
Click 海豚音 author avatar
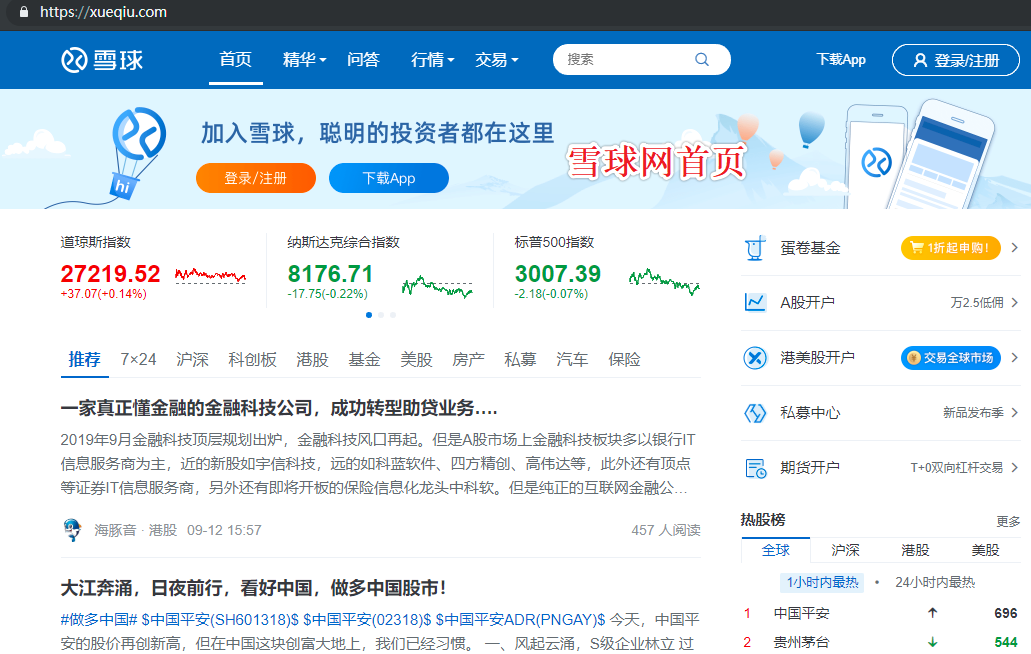click(72, 530)
